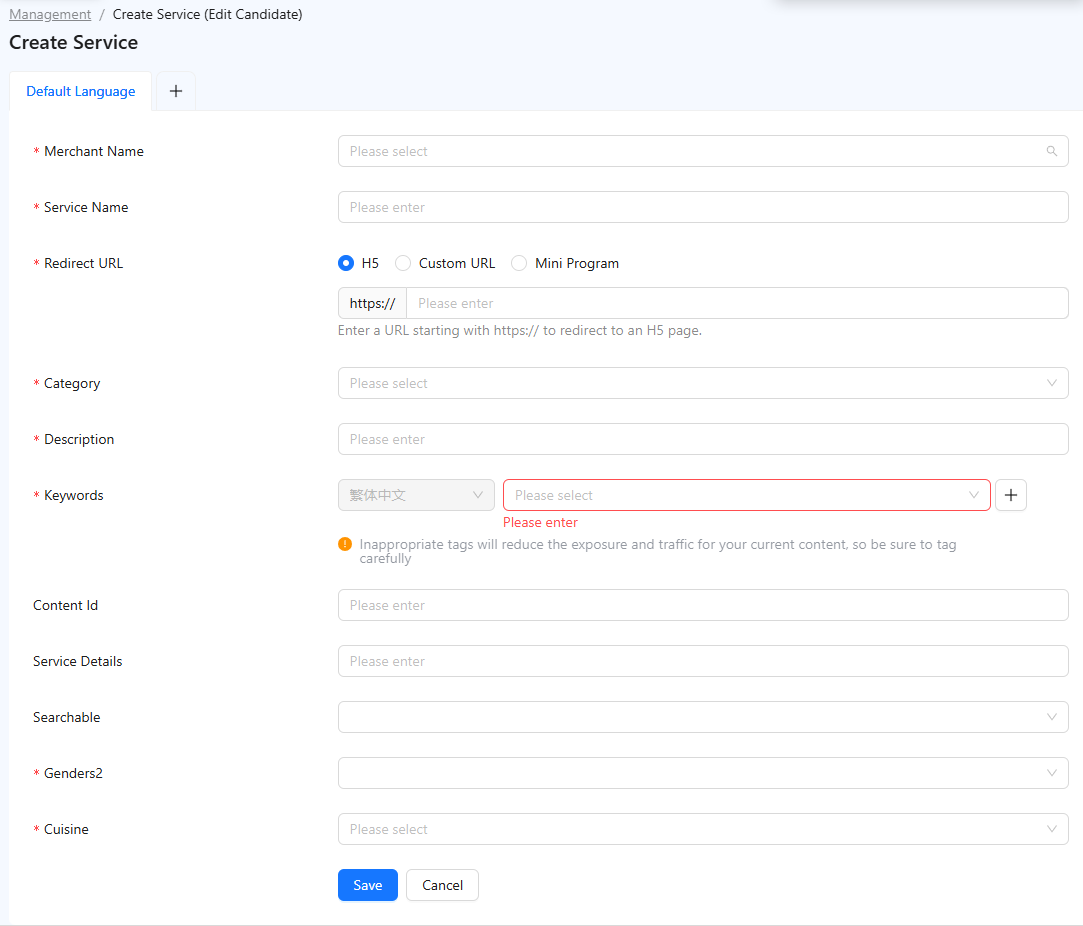Focus the Content Id input field

pos(703,606)
